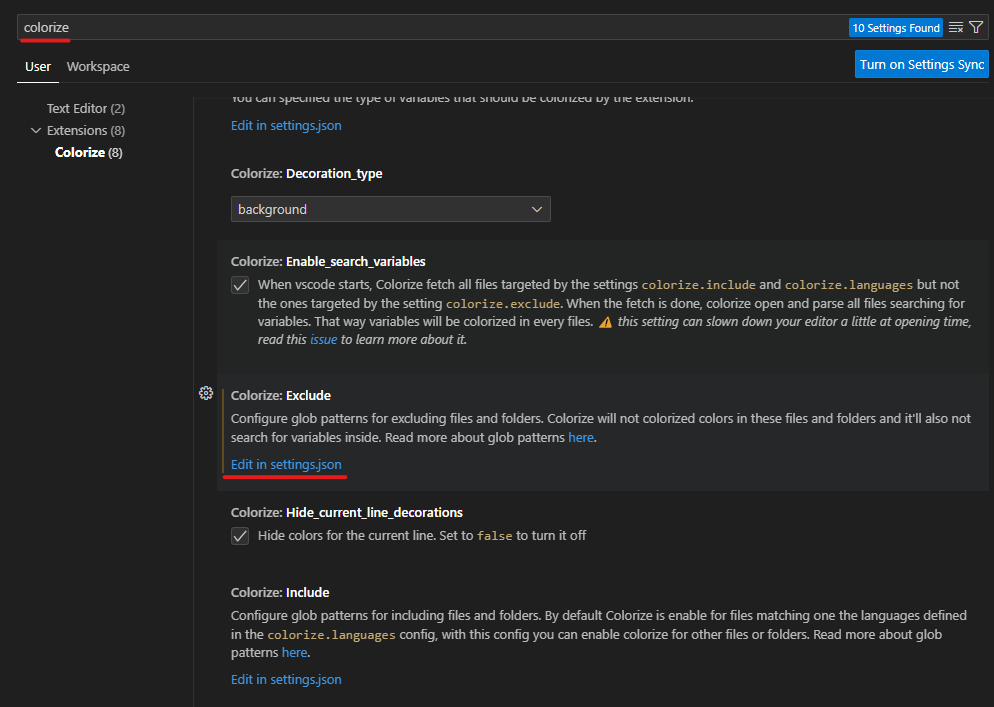Select Text Editor (2) in settings tree
994x707 pixels.
(x=86, y=108)
